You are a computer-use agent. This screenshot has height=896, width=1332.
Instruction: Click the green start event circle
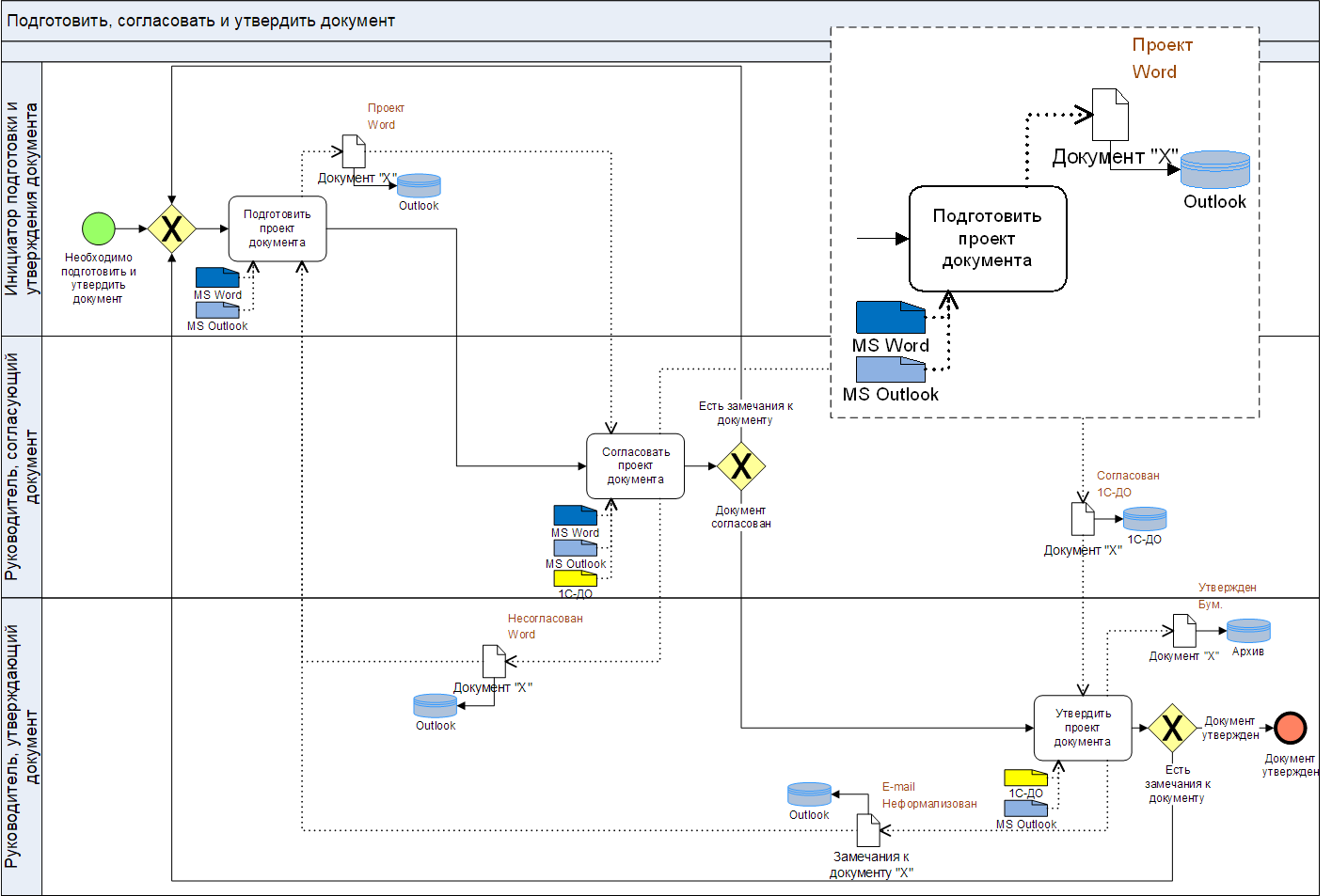[x=99, y=228]
